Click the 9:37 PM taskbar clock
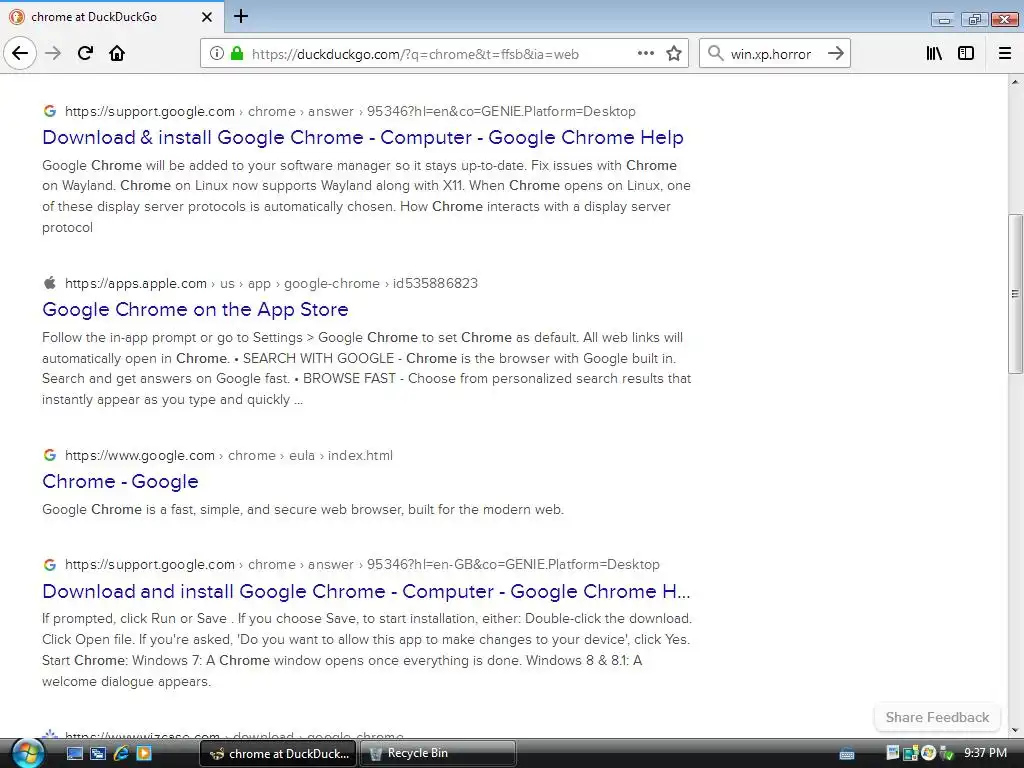Viewport: 1024px width, 768px height. tap(985, 753)
